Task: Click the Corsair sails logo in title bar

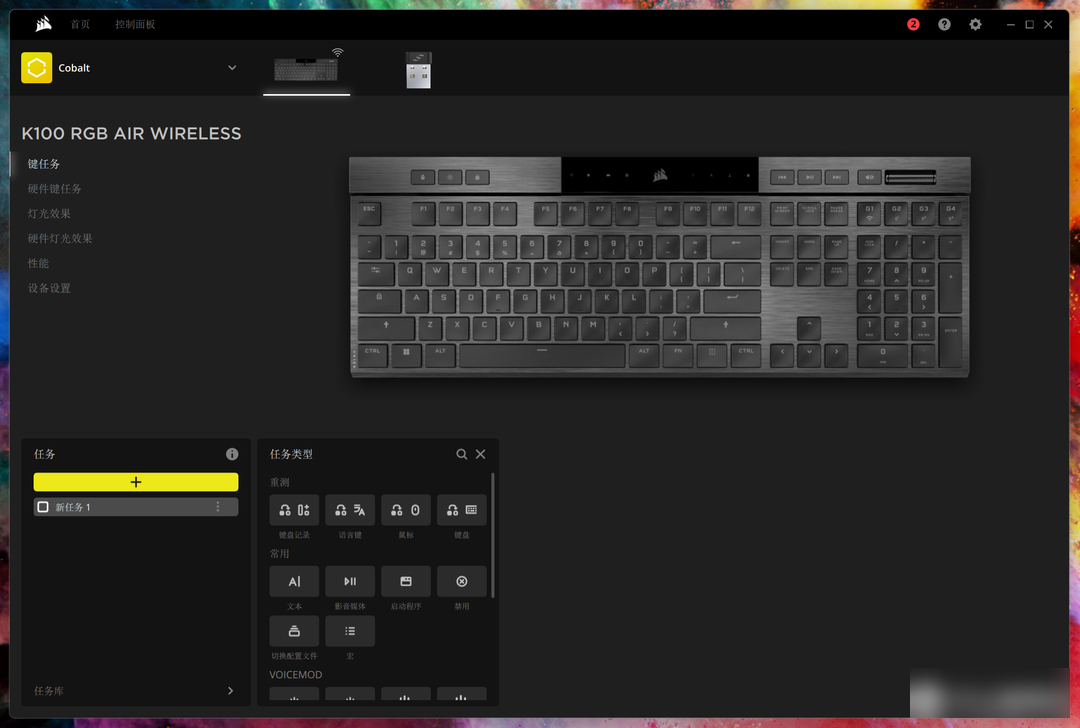Action: (x=43, y=24)
